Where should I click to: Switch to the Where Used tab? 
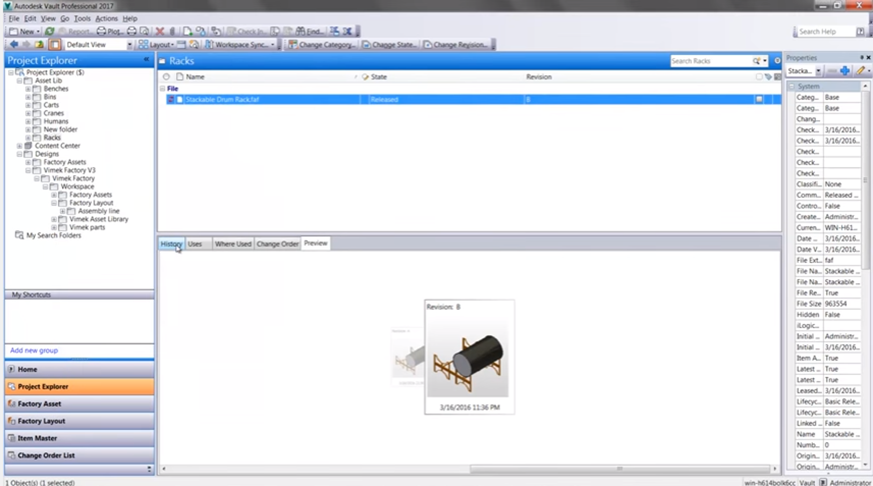(x=233, y=244)
